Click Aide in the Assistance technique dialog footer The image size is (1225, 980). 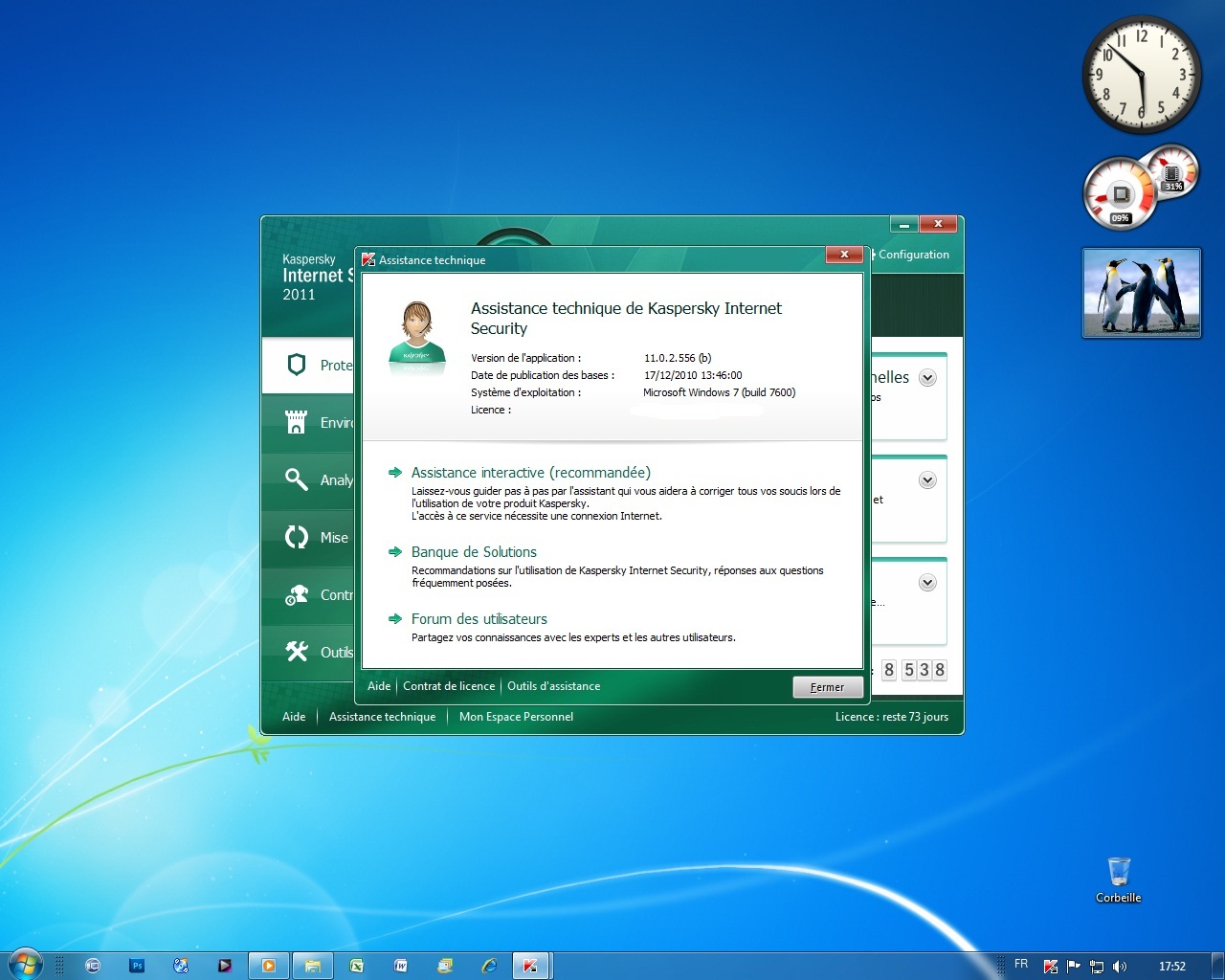coord(379,686)
